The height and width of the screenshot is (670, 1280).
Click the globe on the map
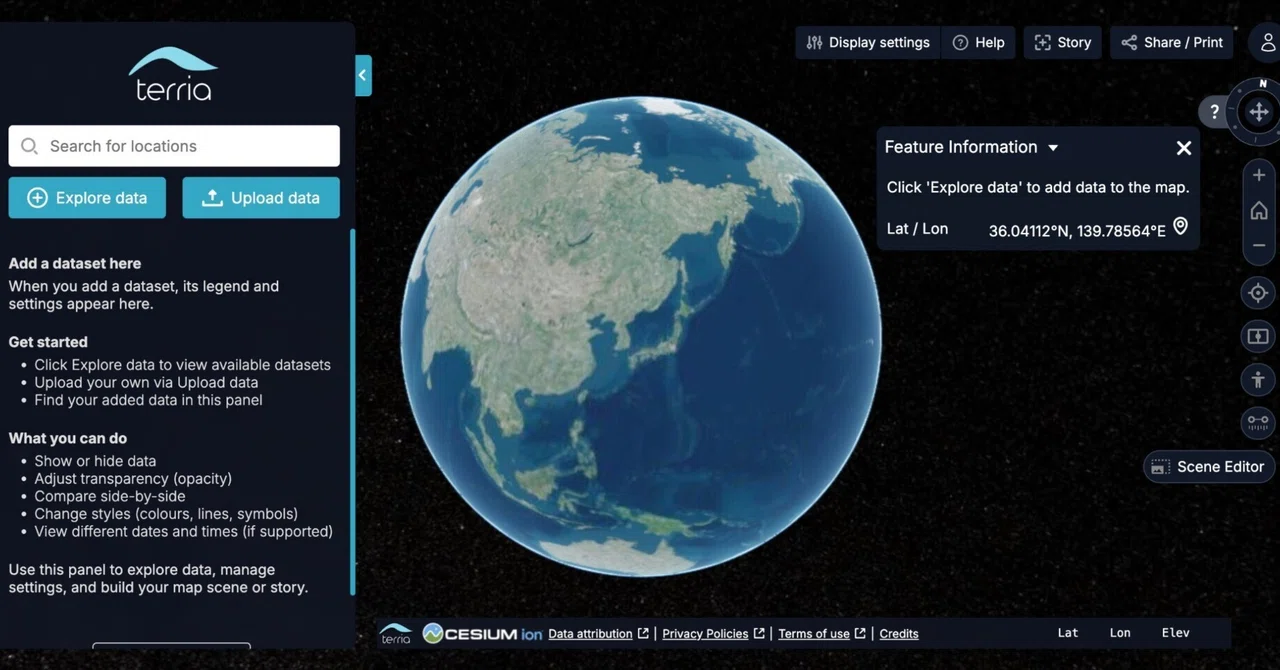coord(640,337)
